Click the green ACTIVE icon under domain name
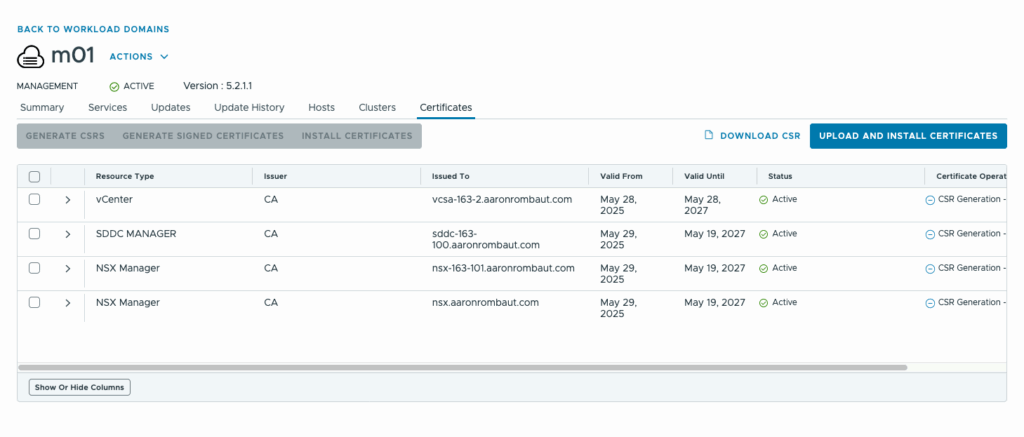The image size is (1024, 437). pos(114,87)
